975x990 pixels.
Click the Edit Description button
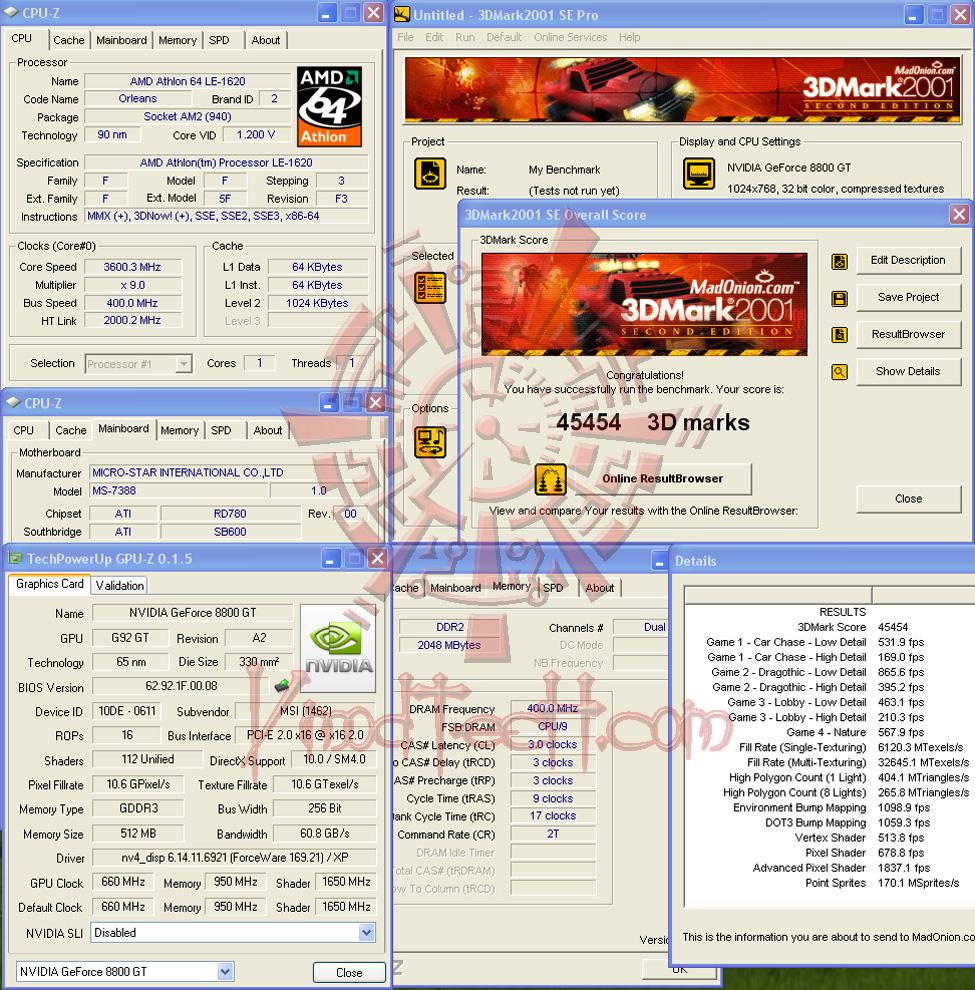(x=908, y=260)
